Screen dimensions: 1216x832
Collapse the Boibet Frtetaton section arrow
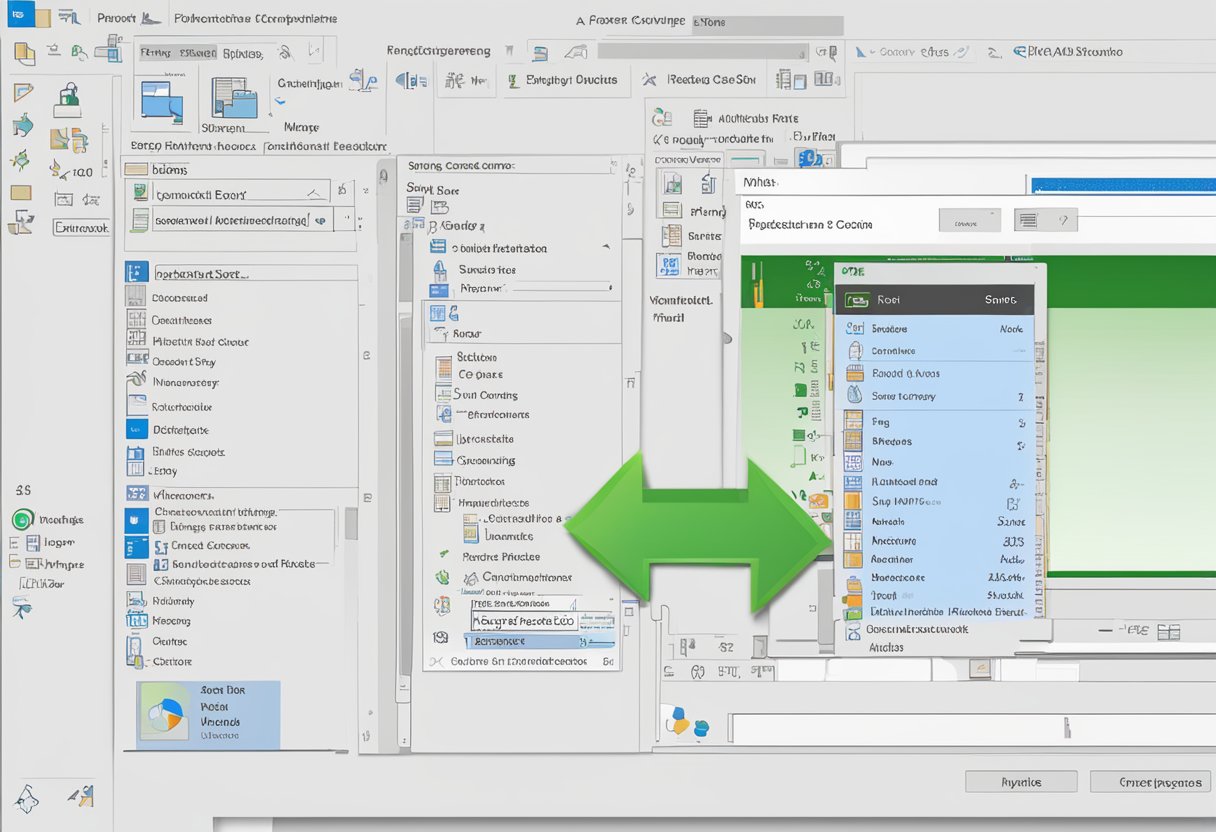tap(605, 247)
